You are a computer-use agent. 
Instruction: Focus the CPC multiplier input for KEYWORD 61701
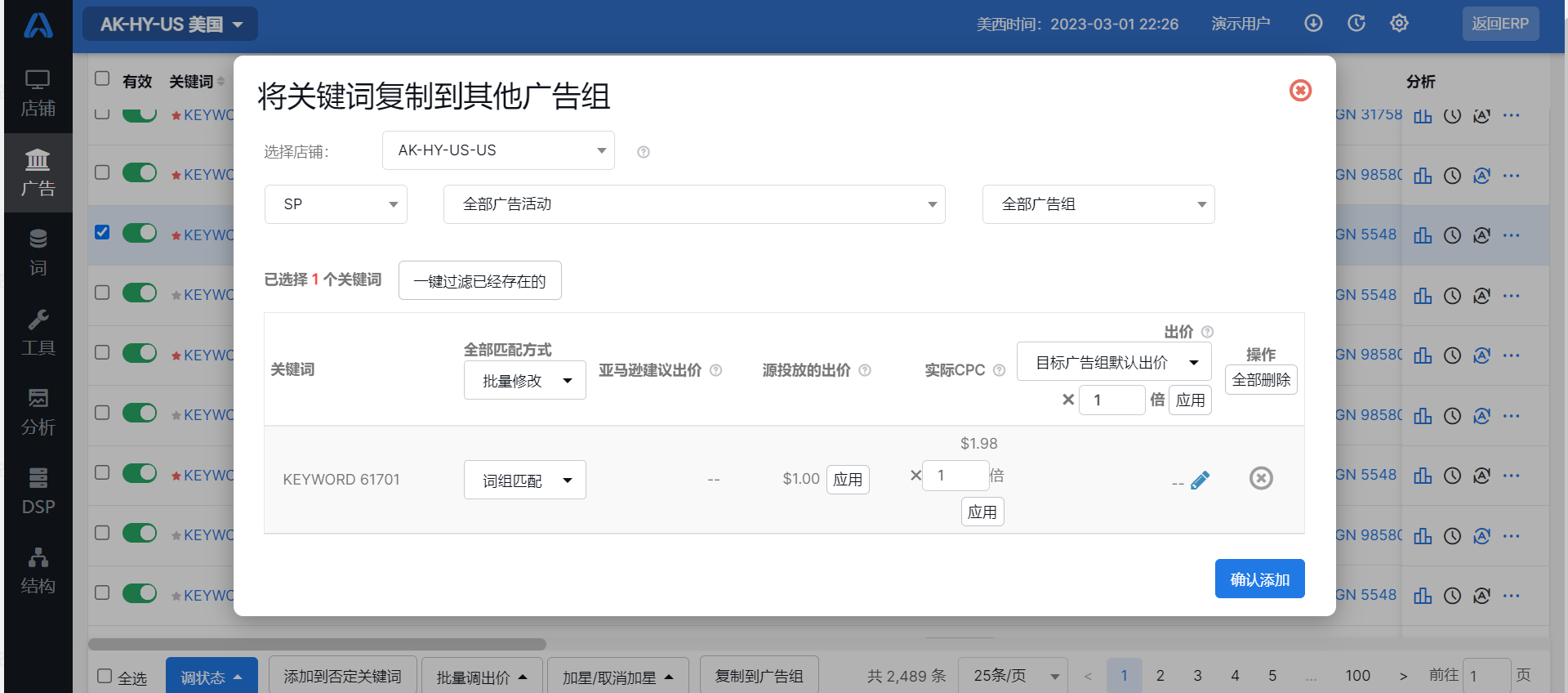pyautogui.click(x=955, y=475)
